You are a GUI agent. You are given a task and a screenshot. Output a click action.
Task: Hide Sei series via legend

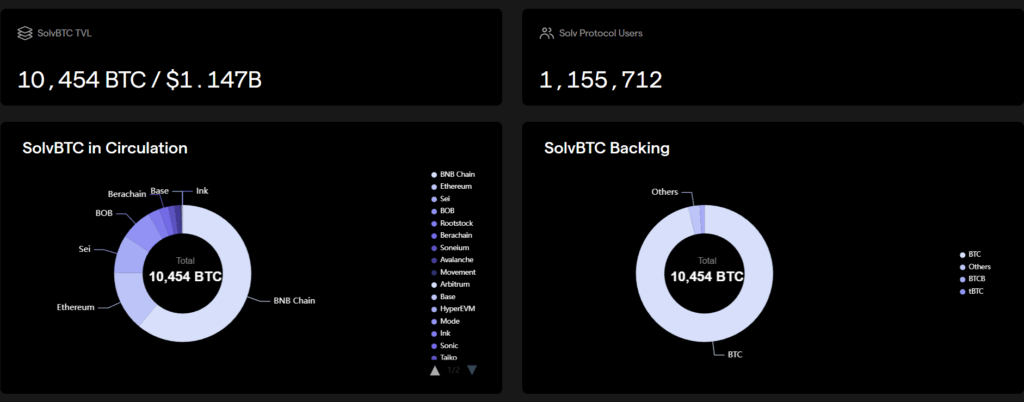[446, 198]
